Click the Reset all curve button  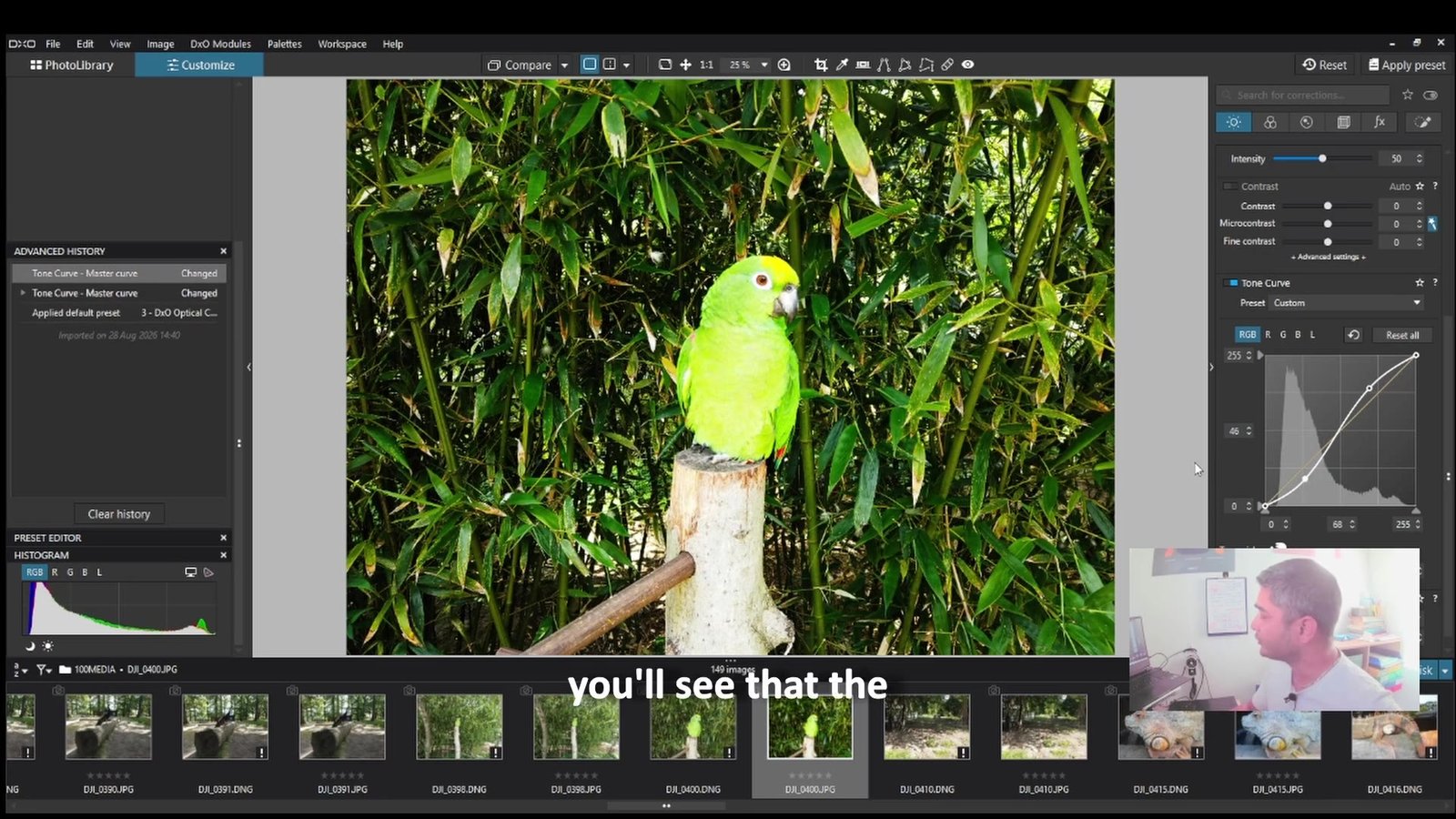click(x=1402, y=335)
